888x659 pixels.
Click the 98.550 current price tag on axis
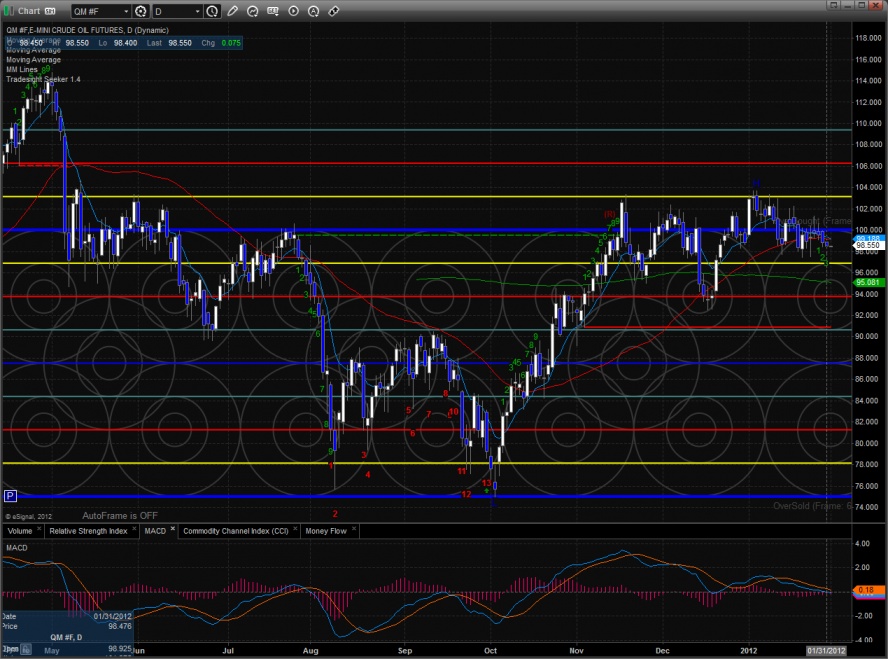pyautogui.click(x=868, y=246)
